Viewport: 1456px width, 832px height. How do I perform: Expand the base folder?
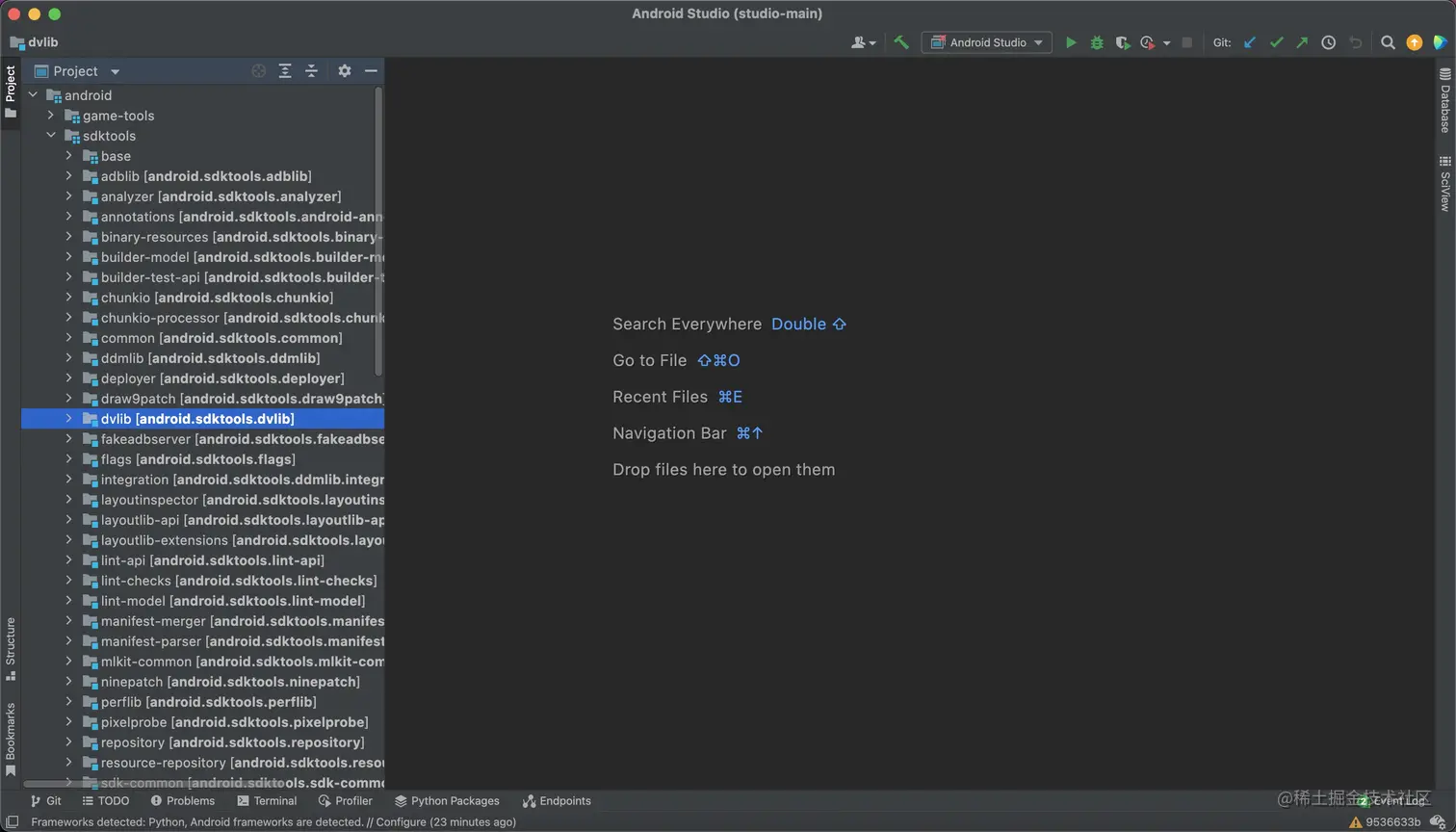click(69, 156)
